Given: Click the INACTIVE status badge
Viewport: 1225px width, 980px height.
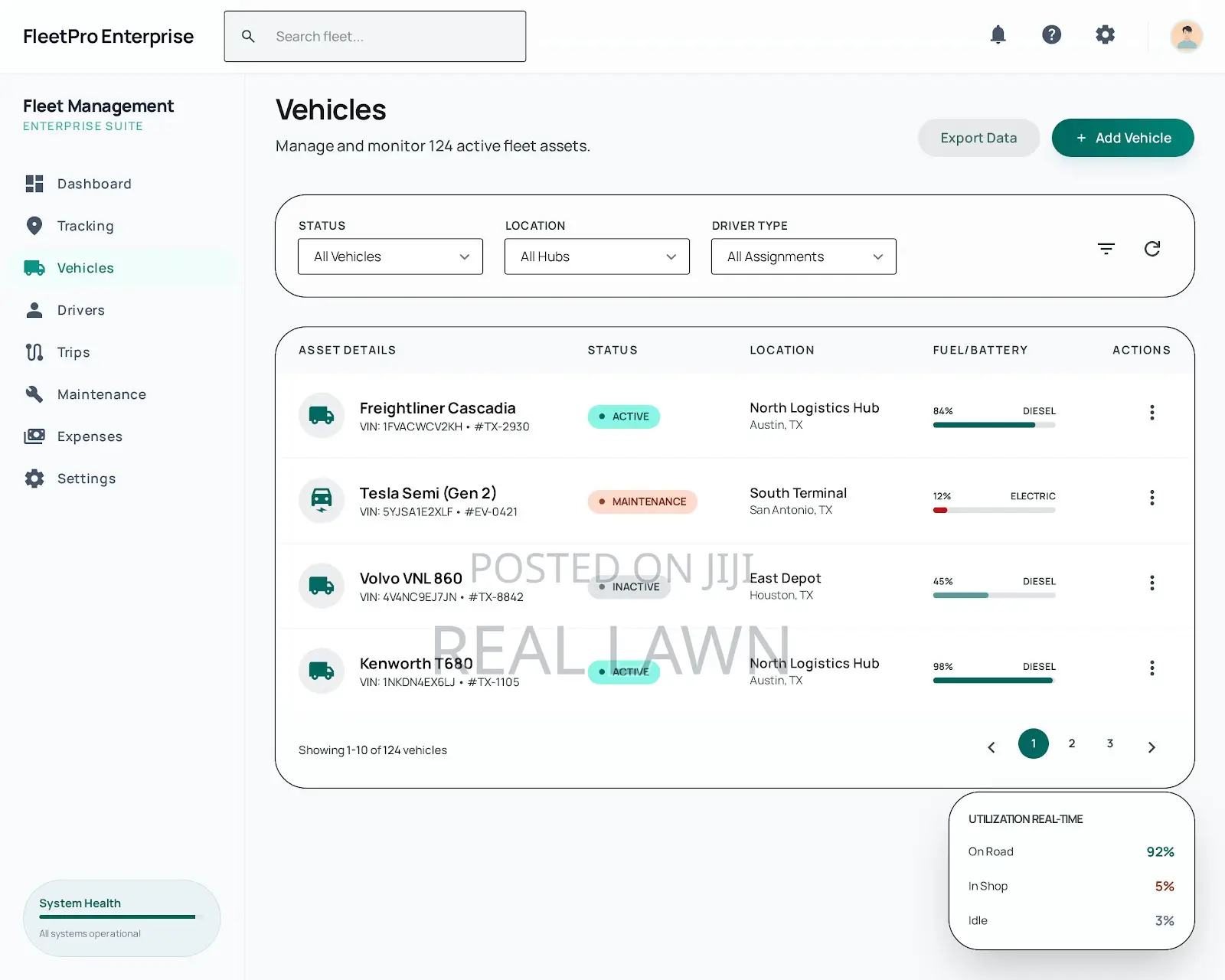Looking at the screenshot, I should click(x=629, y=586).
